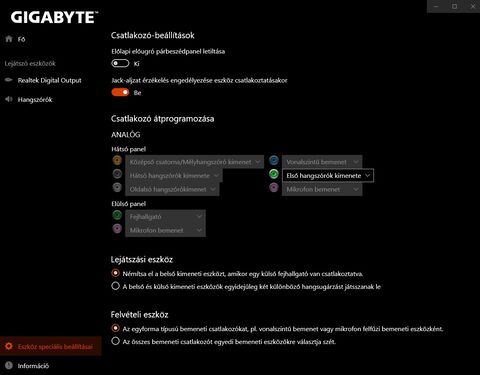The height and width of the screenshot is (375, 480).
Task: Click the orange rear panel jack icon
Action: coord(117,160)
